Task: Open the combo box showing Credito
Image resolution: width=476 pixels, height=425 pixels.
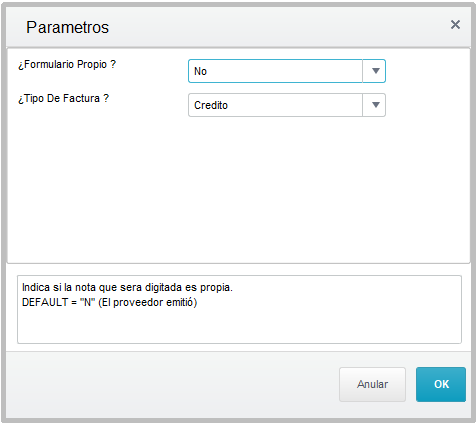Action: [x=287, y=105]
